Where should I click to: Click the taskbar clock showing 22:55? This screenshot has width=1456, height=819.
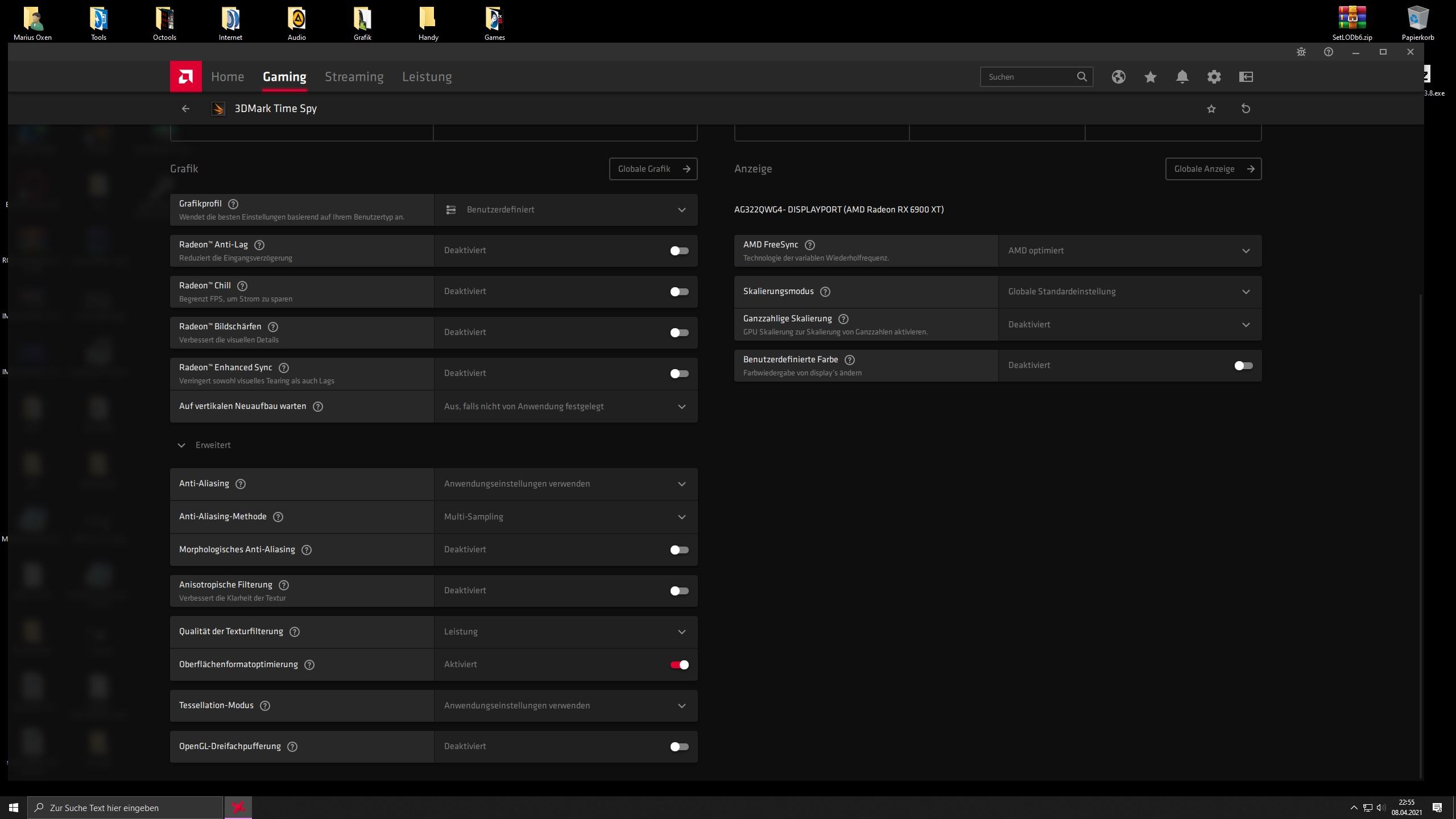pyautogui.click(x=1407, y=808)
